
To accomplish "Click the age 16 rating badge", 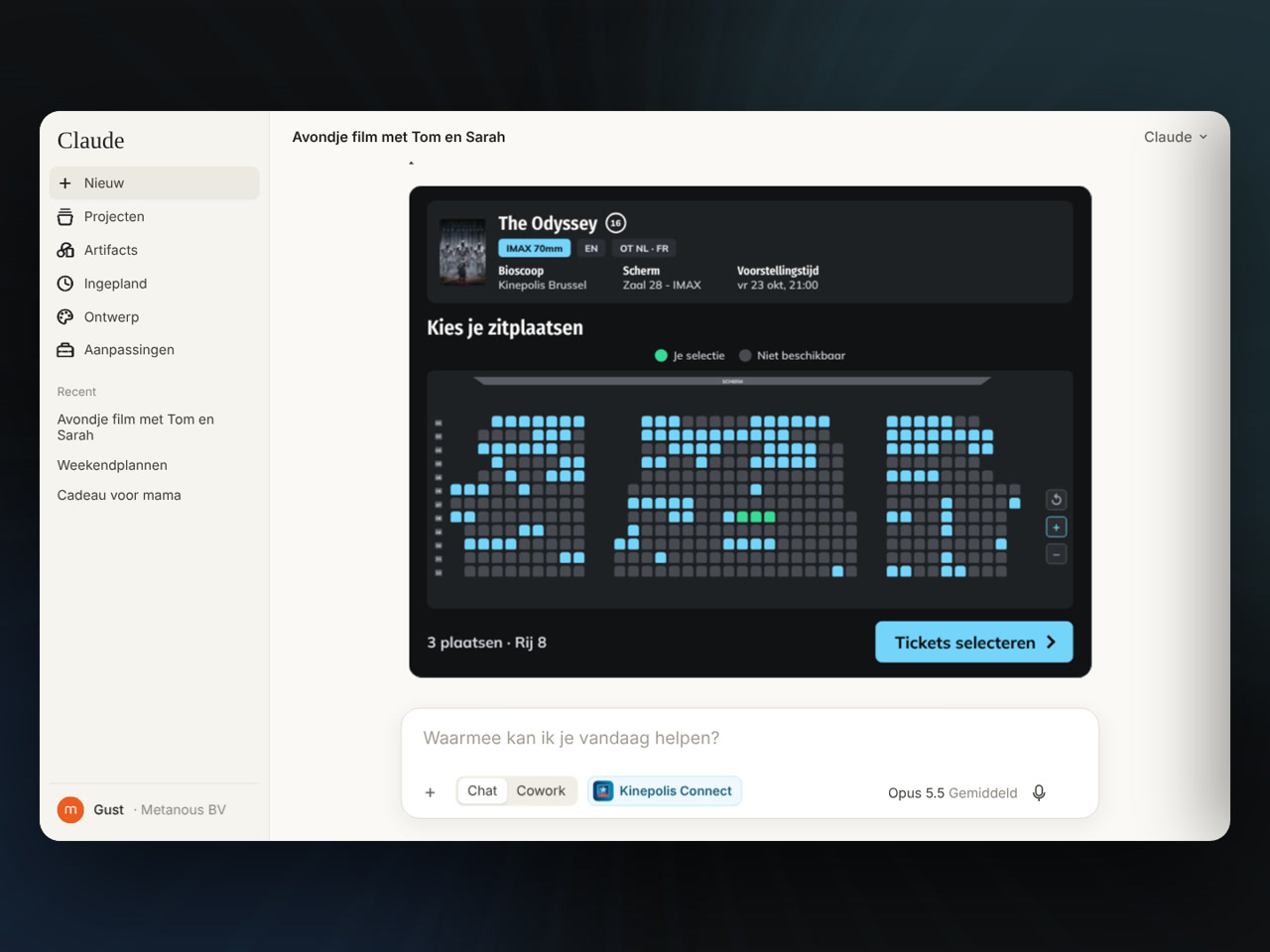I will click(616, 223).
